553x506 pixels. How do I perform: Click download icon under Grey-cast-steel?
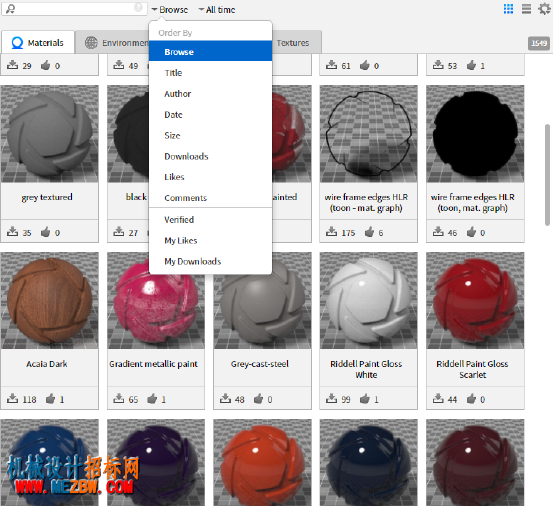click(x=225, y=398)
